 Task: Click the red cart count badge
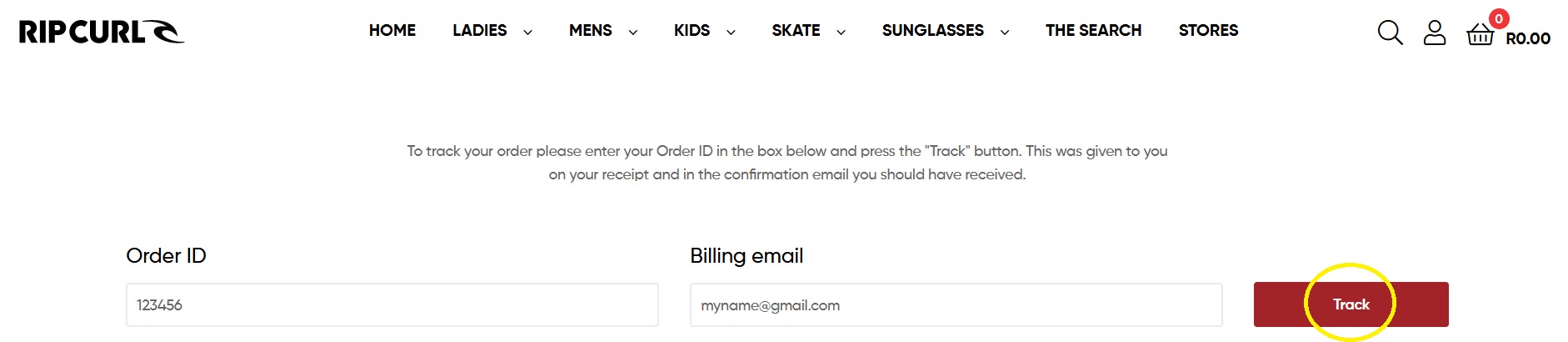(1499, 18)
